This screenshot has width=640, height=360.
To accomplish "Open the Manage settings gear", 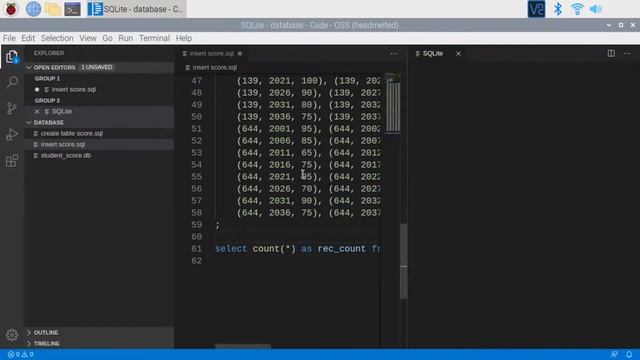I will [12, 335].
